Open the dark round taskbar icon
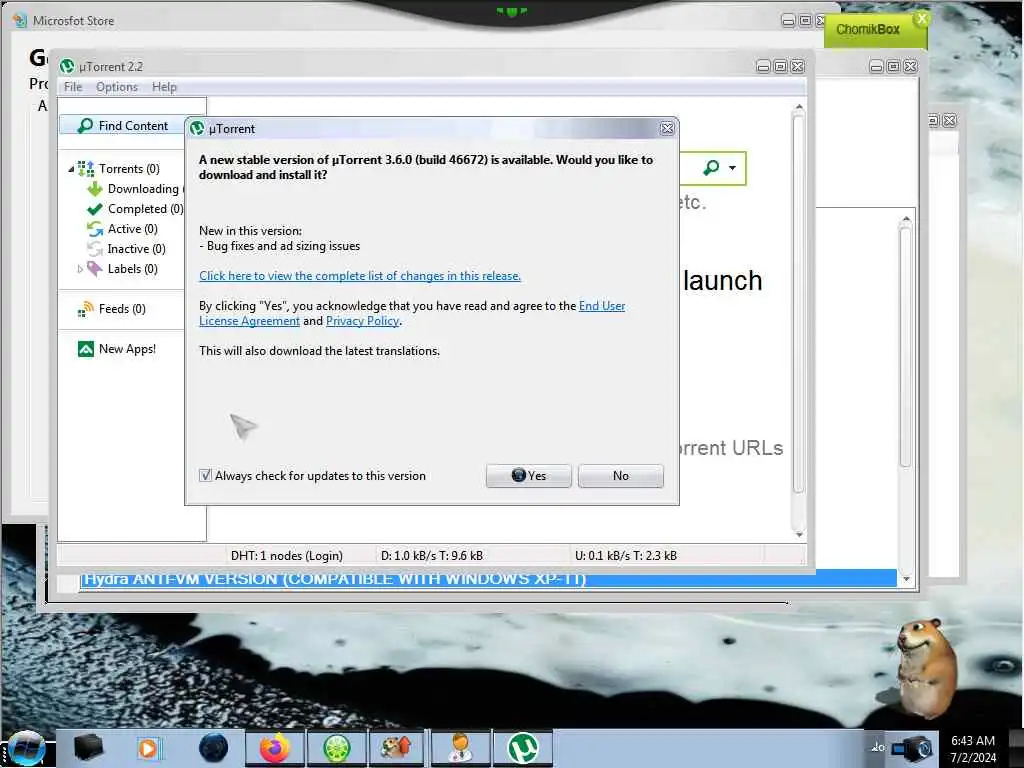This screenshot has width=1024, height=768. click(x=213, y=748)
